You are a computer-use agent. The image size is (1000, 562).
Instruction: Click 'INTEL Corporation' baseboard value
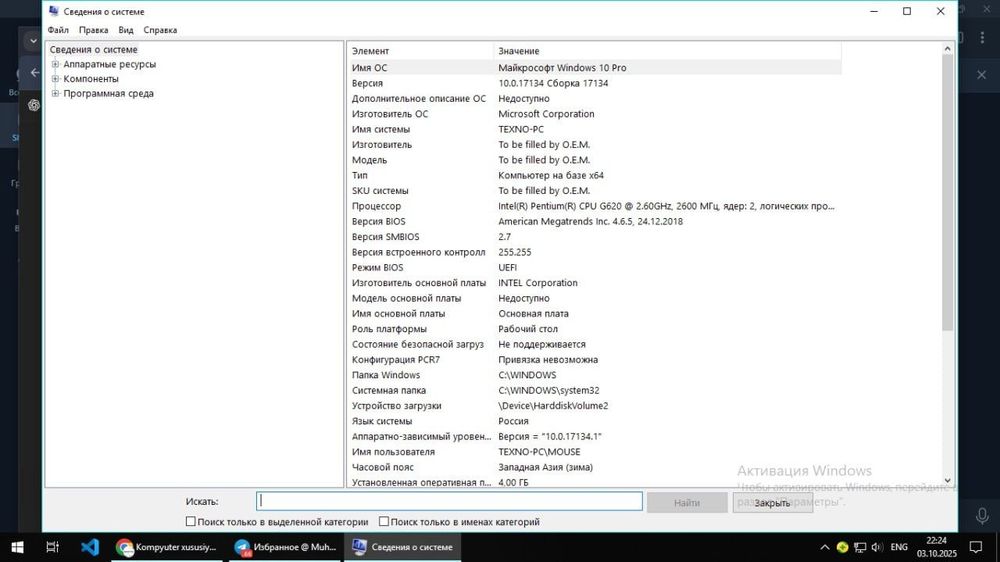(538, 283)
